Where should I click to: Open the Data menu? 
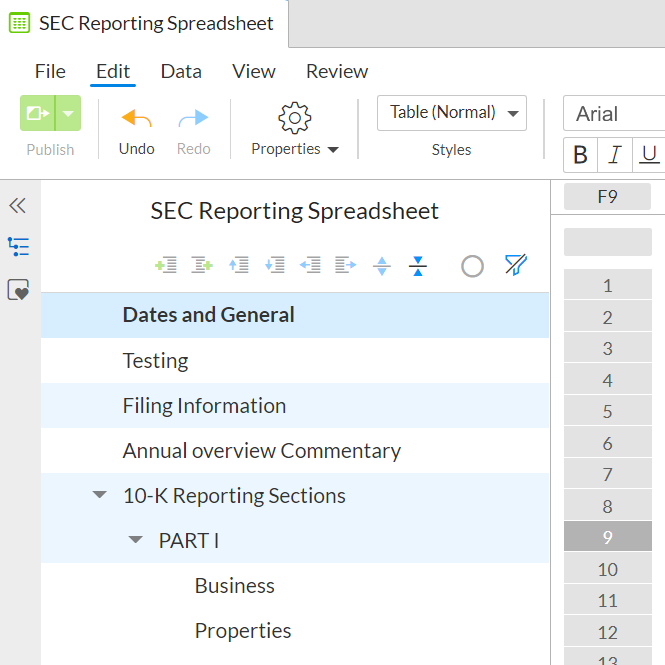point(181,71)
